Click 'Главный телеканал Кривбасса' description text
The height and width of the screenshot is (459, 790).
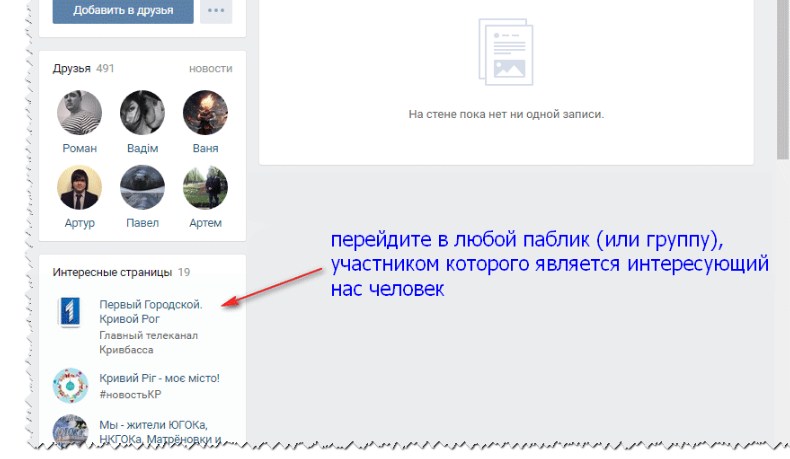coord(149,342)
